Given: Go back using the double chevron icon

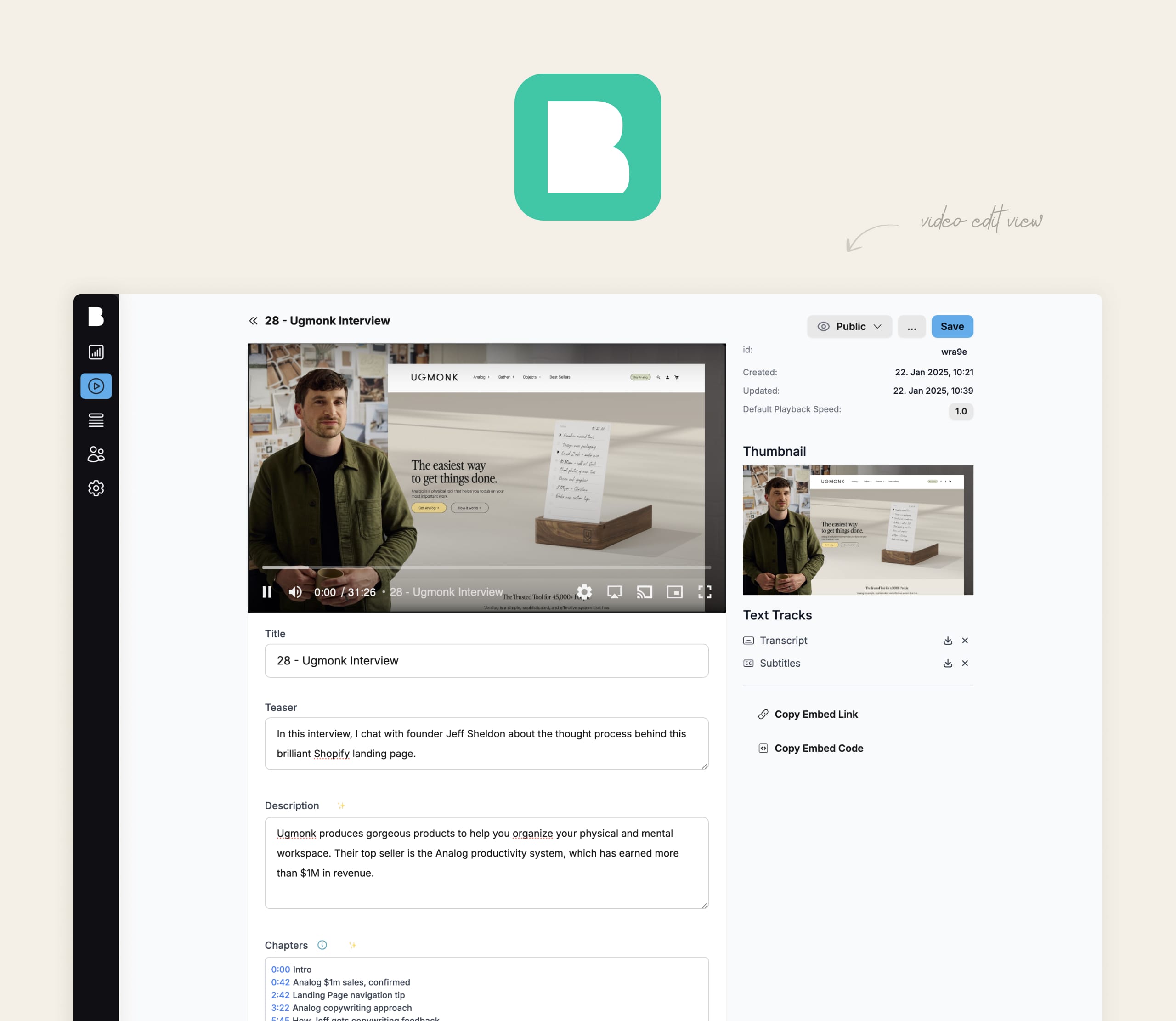Looking at the screenshot, I should 254,321.
